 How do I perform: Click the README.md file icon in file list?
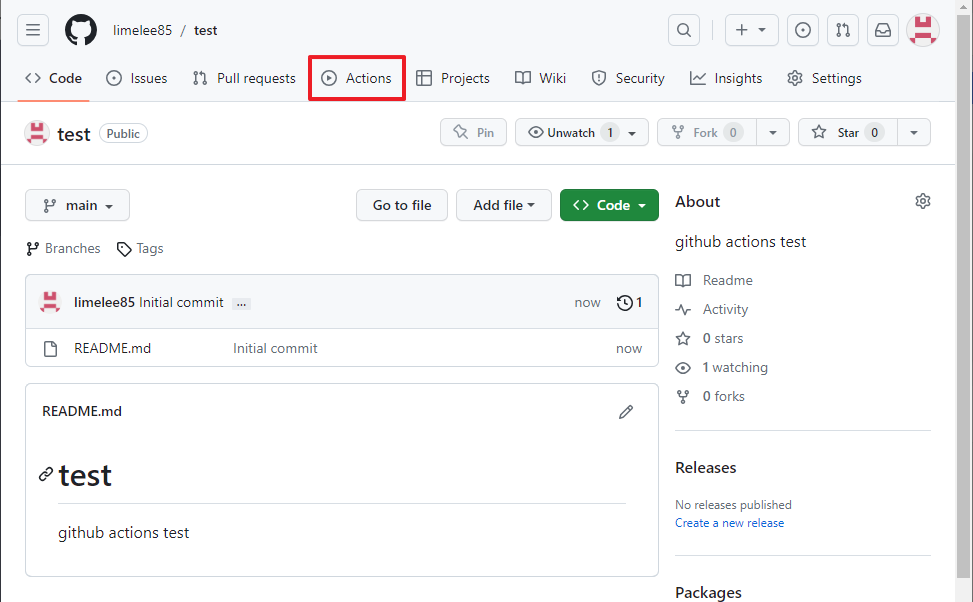tap(50, 349)
